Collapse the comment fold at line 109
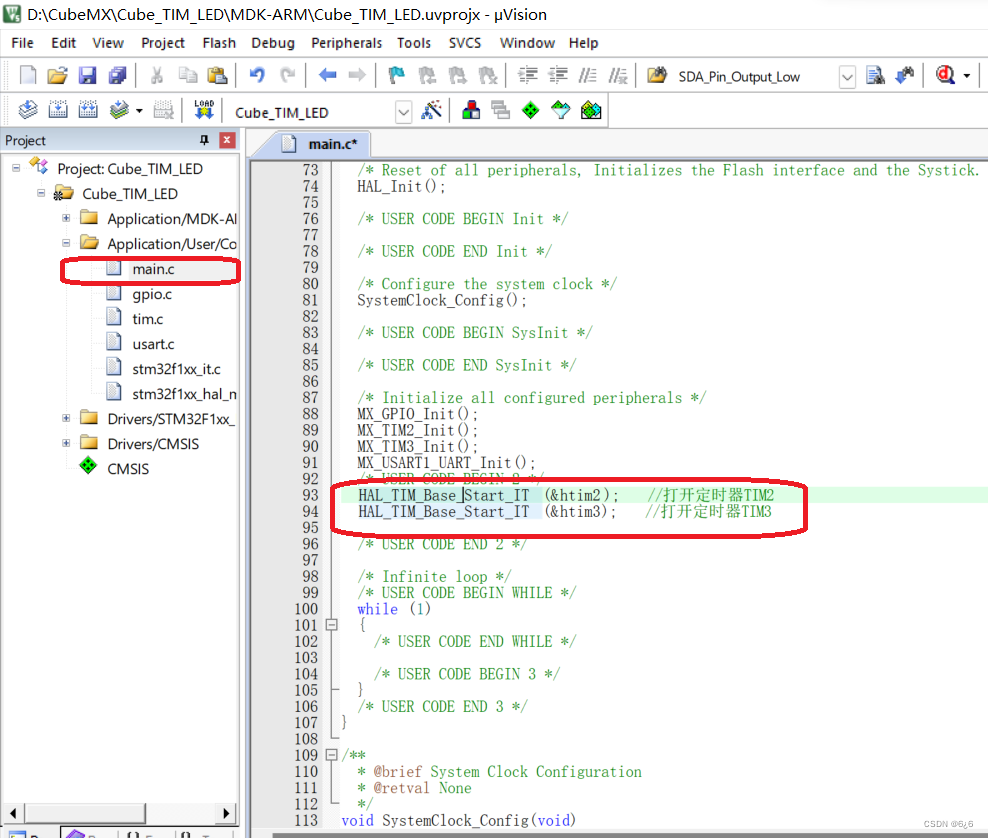Viewport: 988px width, 838px height. (331, 755)
